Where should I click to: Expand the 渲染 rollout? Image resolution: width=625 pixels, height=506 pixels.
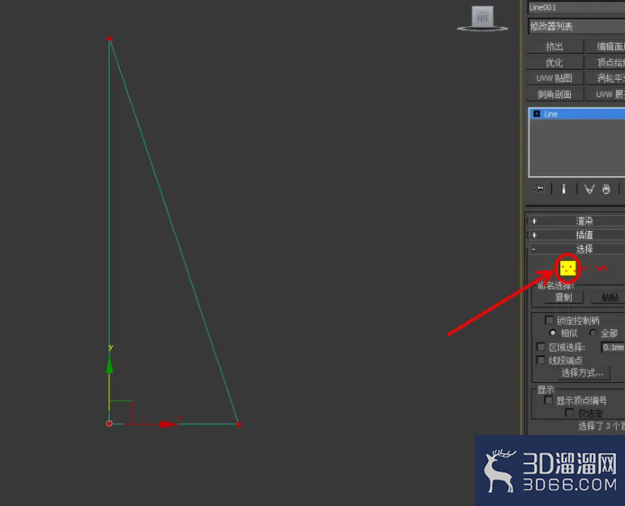576,221
